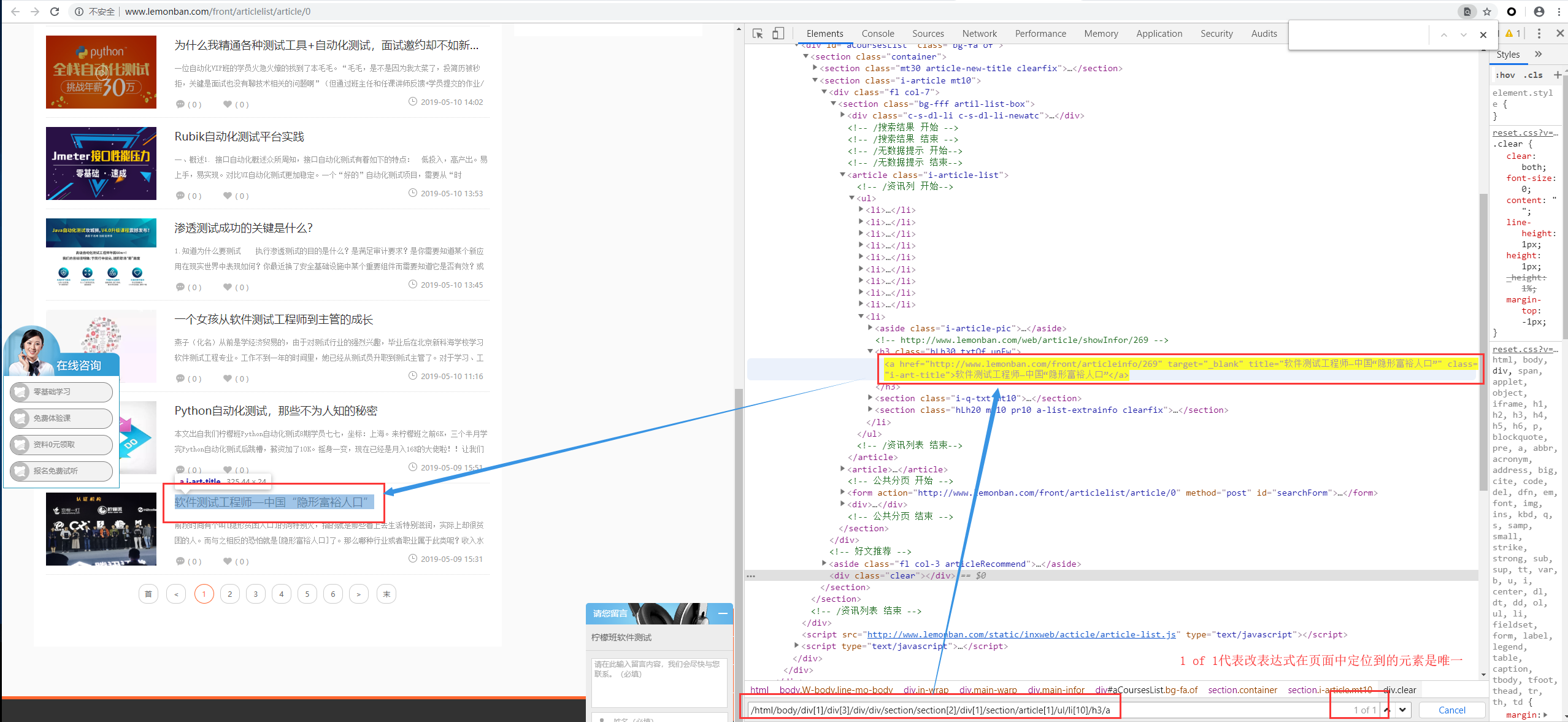Click the Chrome profile avatar icon

coord(1539,12)
